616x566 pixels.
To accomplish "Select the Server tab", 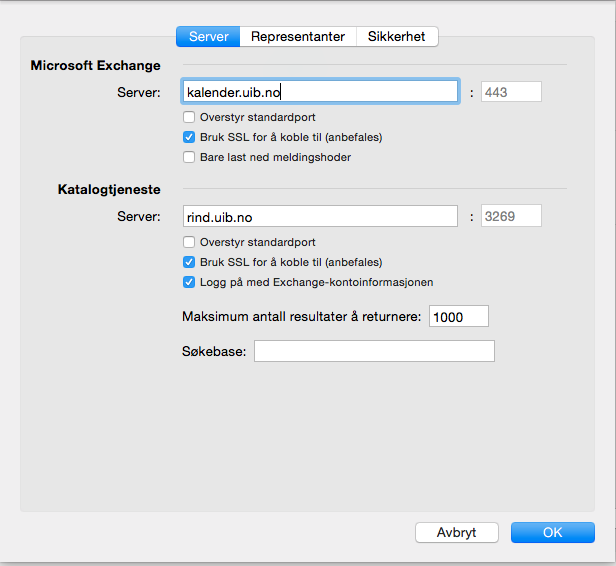I will click(x=208, y=37).
